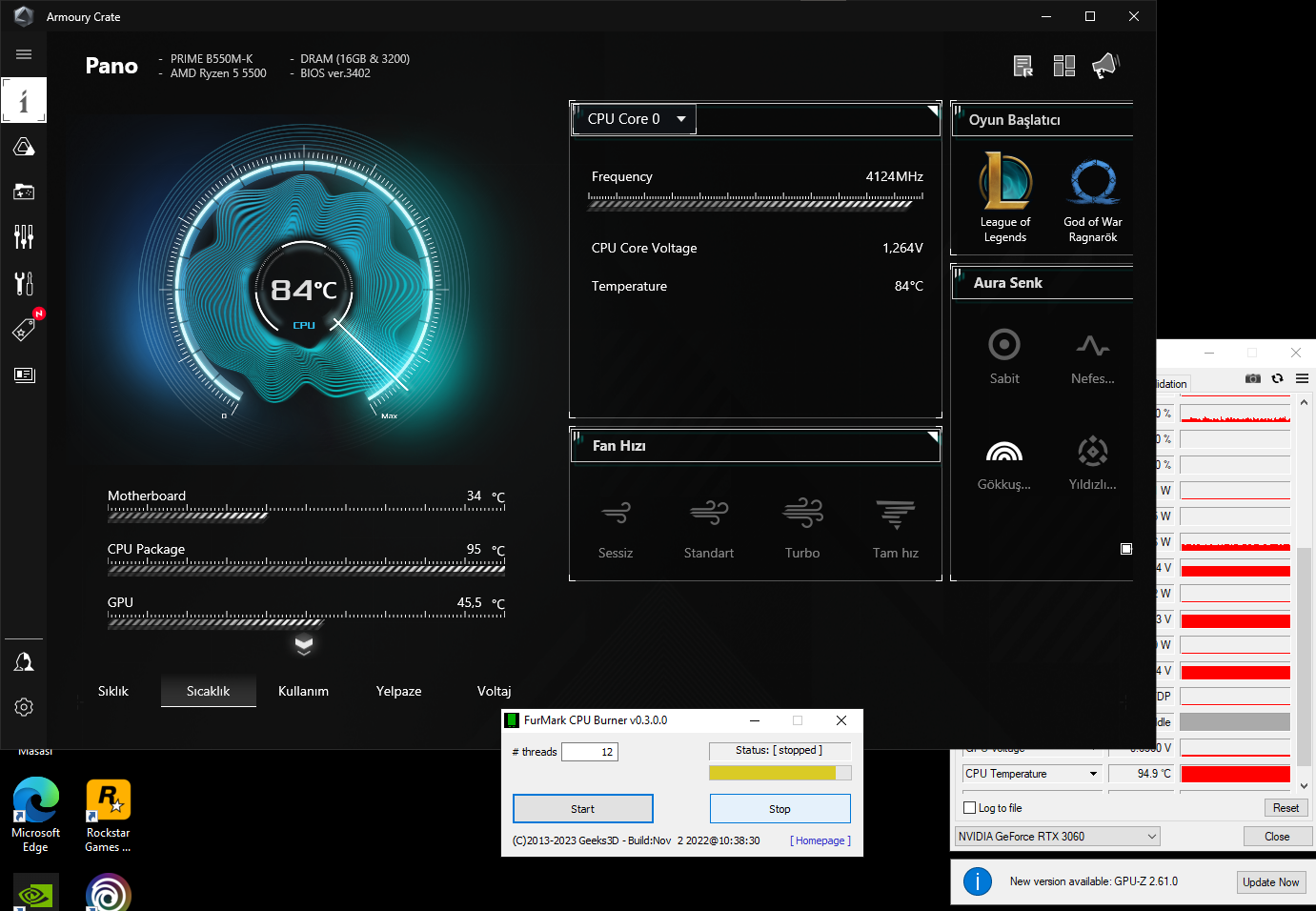Click Reset in GPU-Z
Image resolution: width=1316 pixels, height=911 pixels.
[x=1286, y=808]
